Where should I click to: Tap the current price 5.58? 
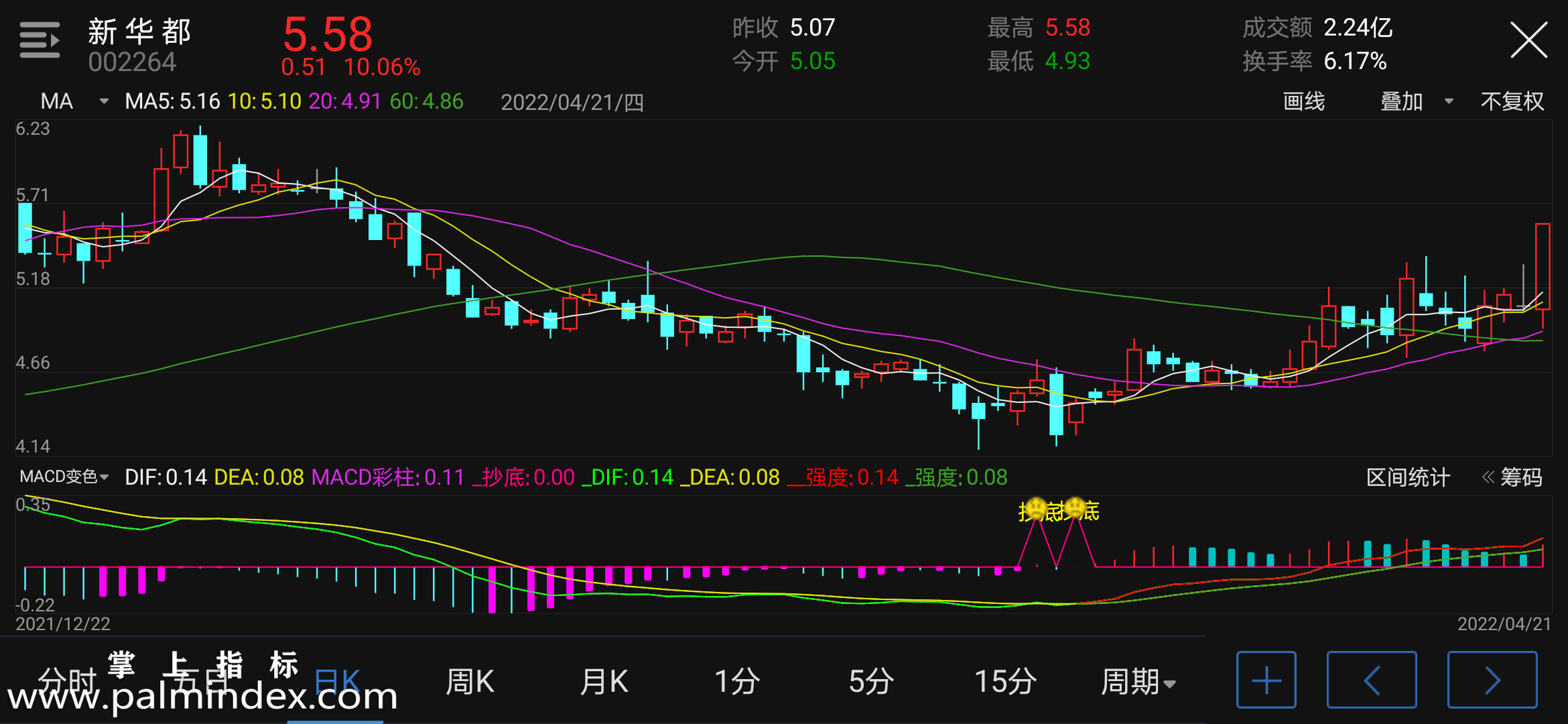click(327, 34)
